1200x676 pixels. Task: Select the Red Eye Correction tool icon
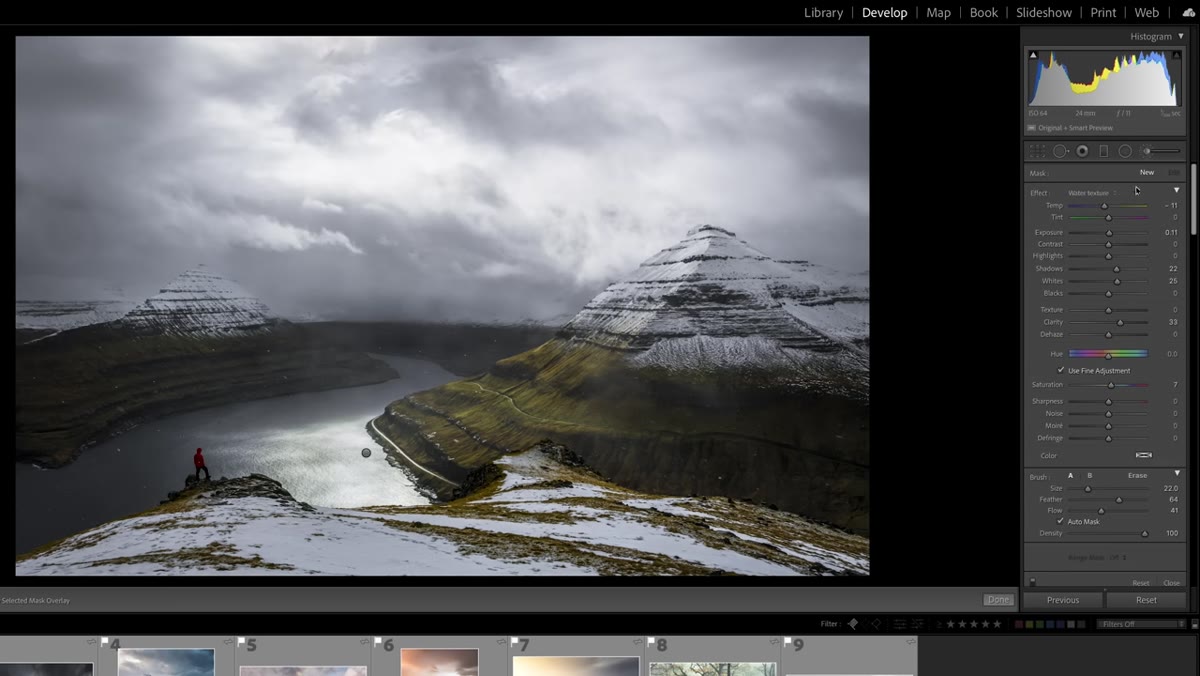point(1082,151)
